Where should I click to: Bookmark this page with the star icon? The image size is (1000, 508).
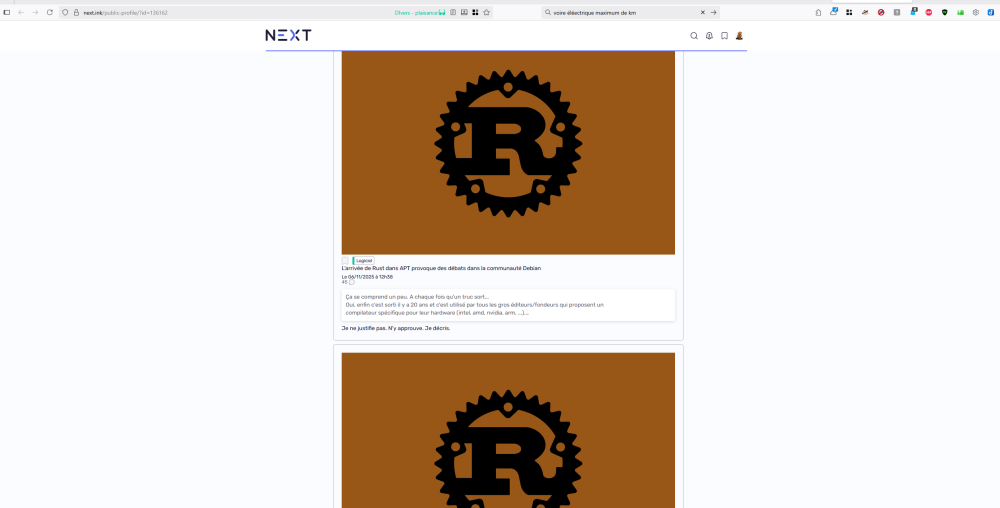click(487, 12)
